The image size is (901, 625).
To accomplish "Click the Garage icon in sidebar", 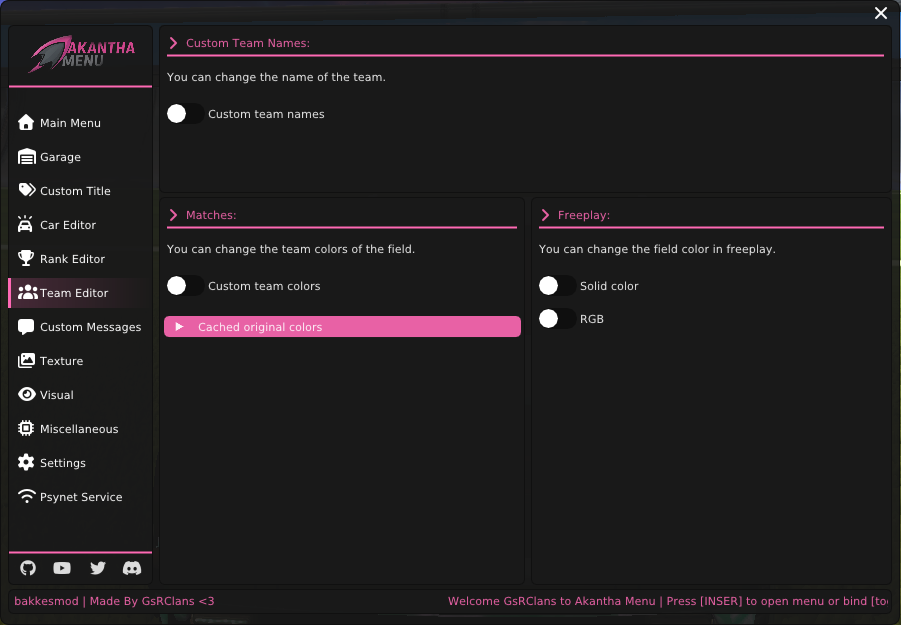I will [26, 157].
